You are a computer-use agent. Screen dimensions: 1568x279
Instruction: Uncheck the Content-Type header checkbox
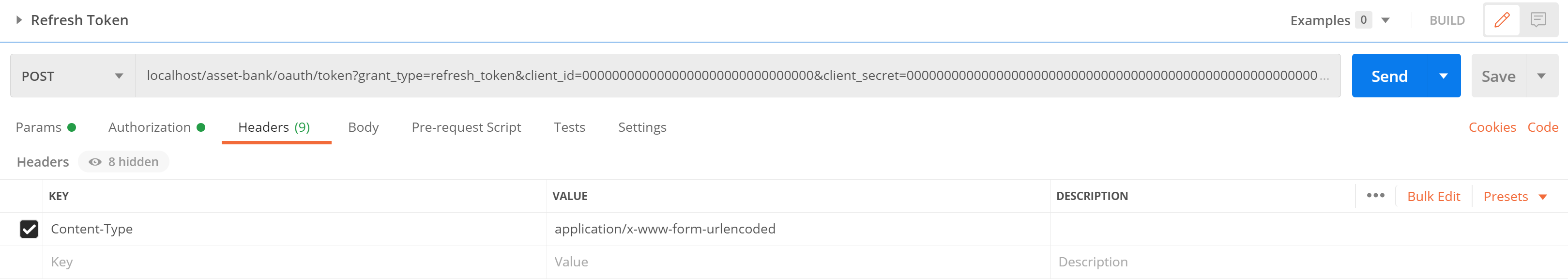coord(29,229)
